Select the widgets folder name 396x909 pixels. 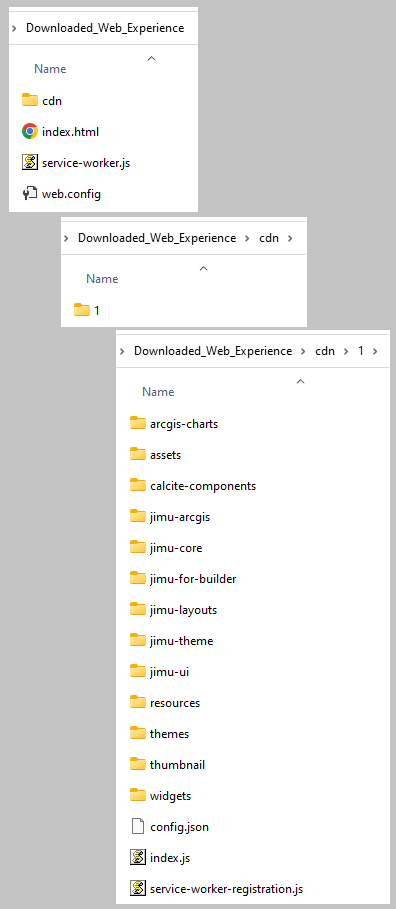(x=170, y=796)
